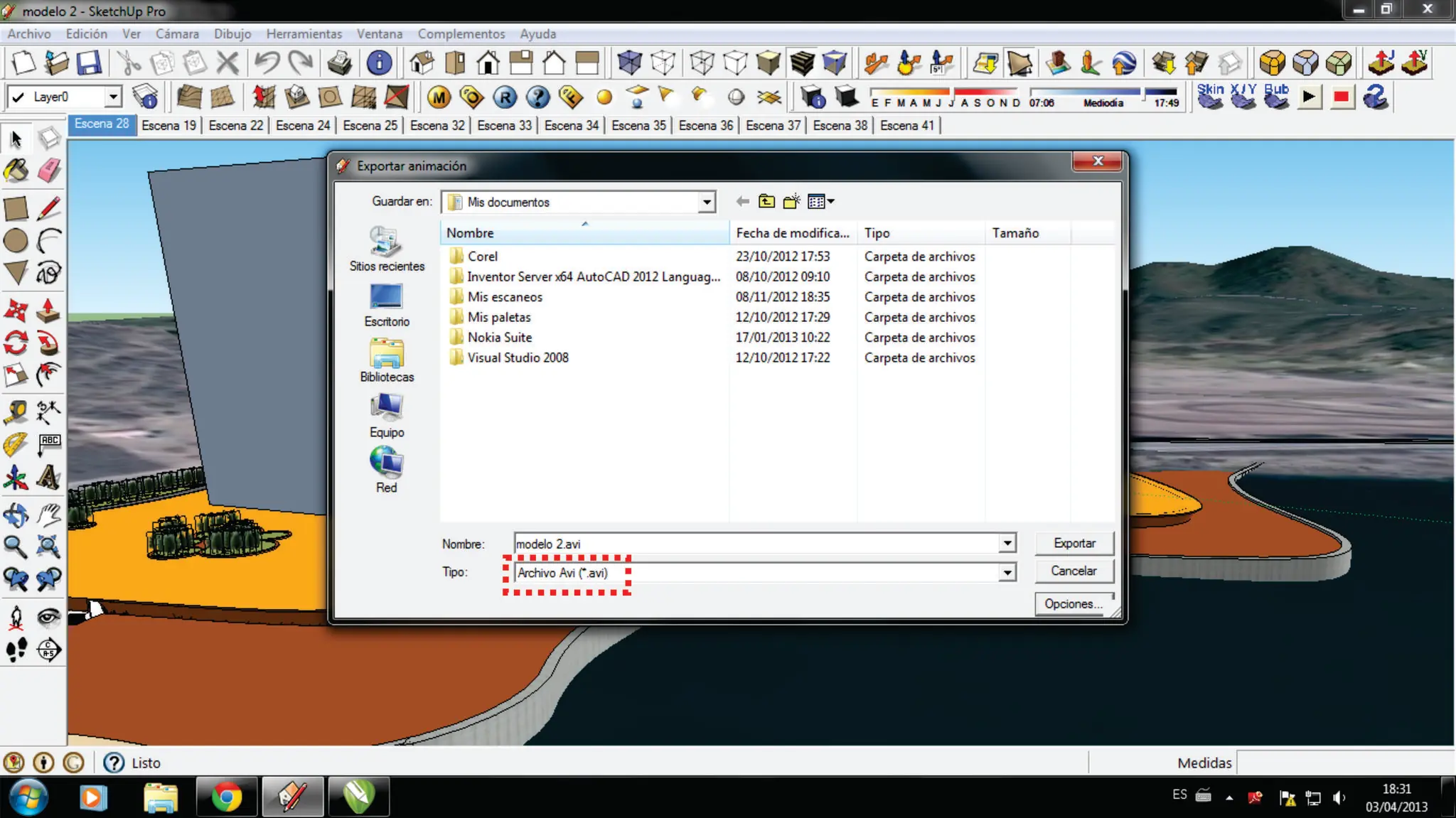Pick the Tape Measure tool
The height and width of the screenshot is (818, 1456).
coord(16,412)
